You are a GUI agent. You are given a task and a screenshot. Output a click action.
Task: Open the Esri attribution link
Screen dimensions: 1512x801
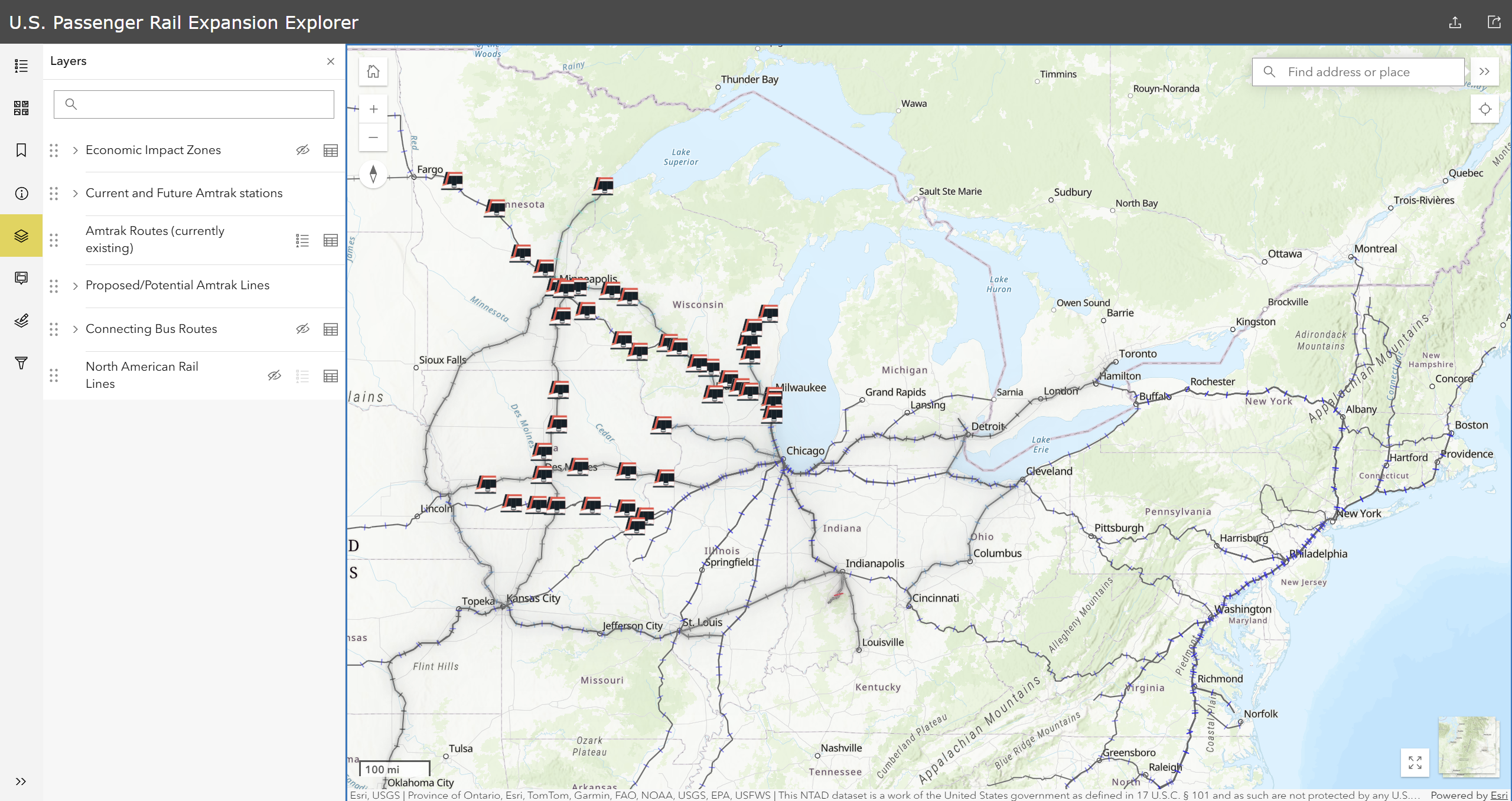[x=1499, y=795]
